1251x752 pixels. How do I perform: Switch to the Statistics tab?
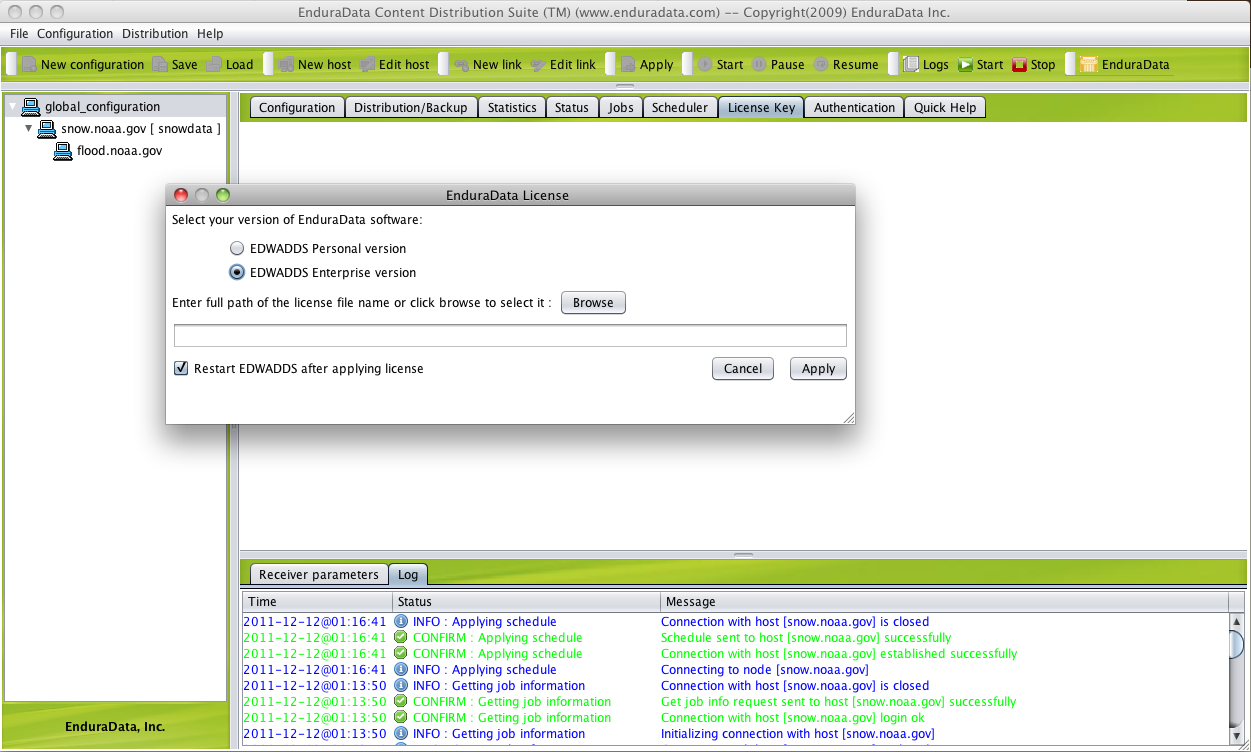click(x=512, y=107)
